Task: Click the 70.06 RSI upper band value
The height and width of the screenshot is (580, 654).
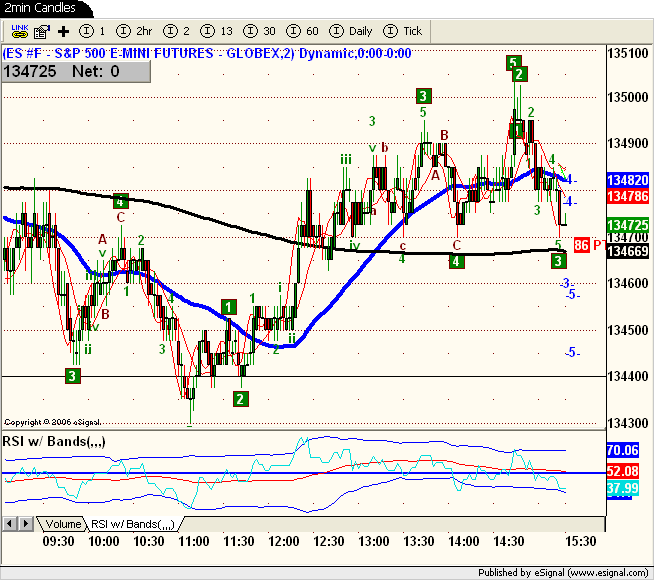Action: click(629, 451)
